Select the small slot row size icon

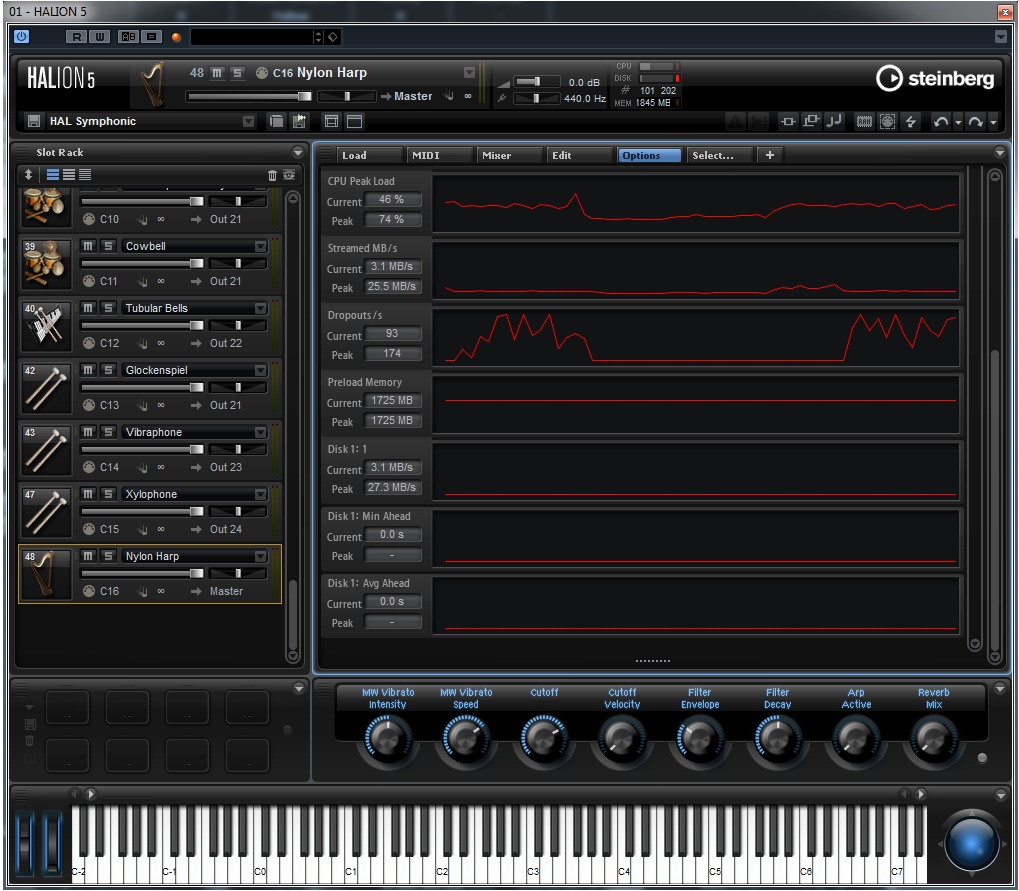click(x=84, y=175)
